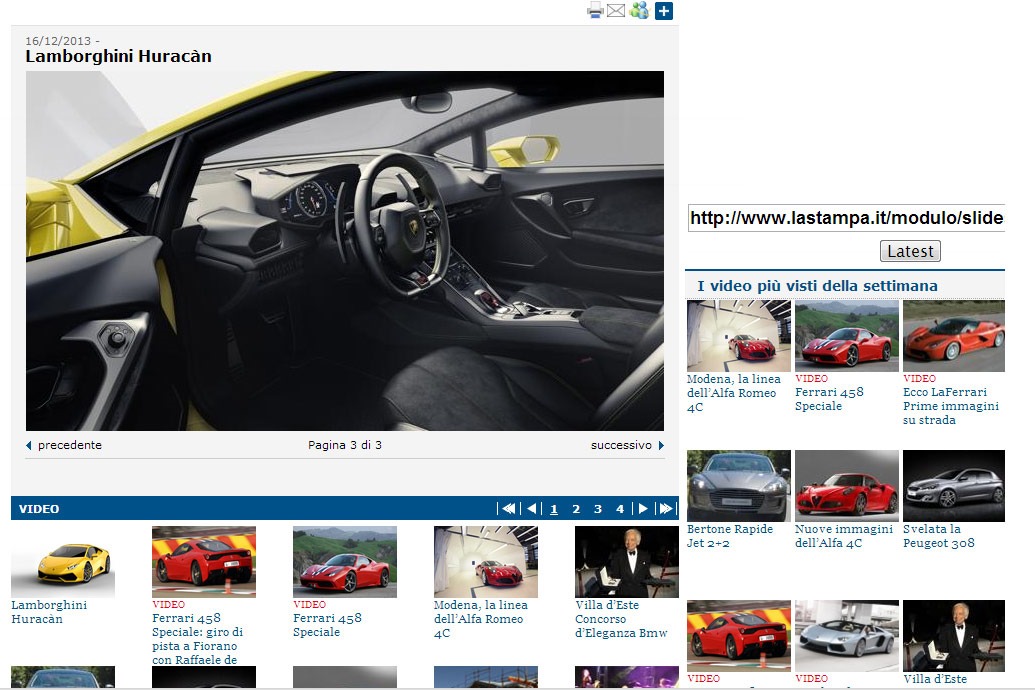Screen dimensions: 1035x690
Task: Advance to next slide with 'successivo'
Action: 626,445
